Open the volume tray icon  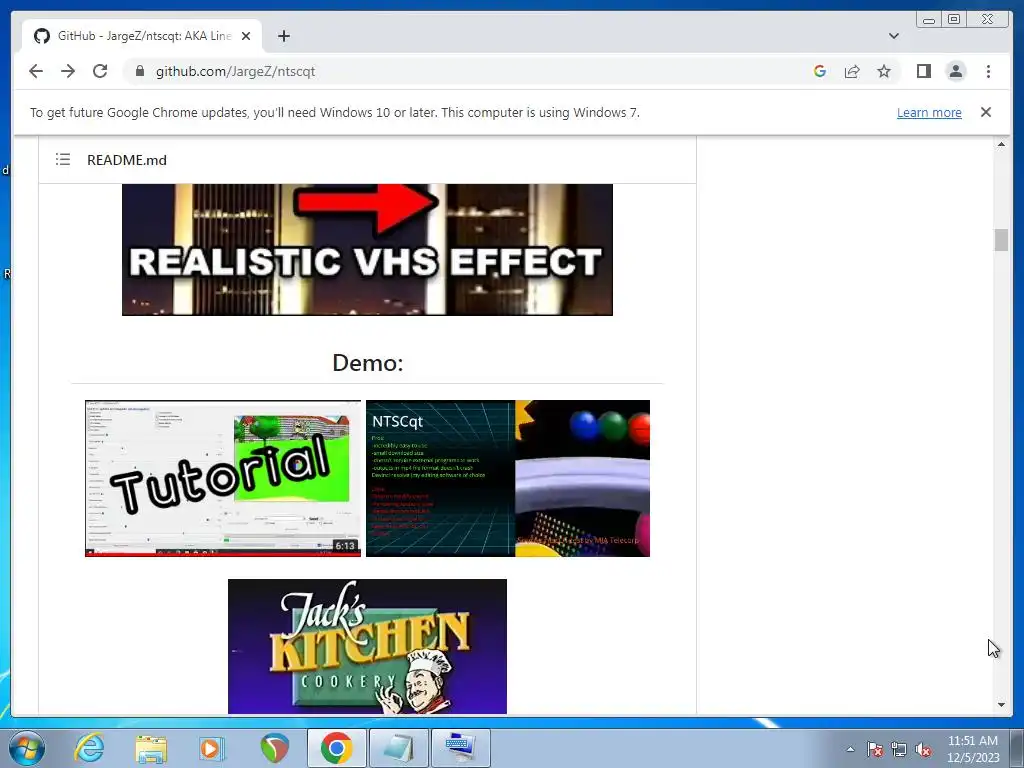(x=923, y=750)
